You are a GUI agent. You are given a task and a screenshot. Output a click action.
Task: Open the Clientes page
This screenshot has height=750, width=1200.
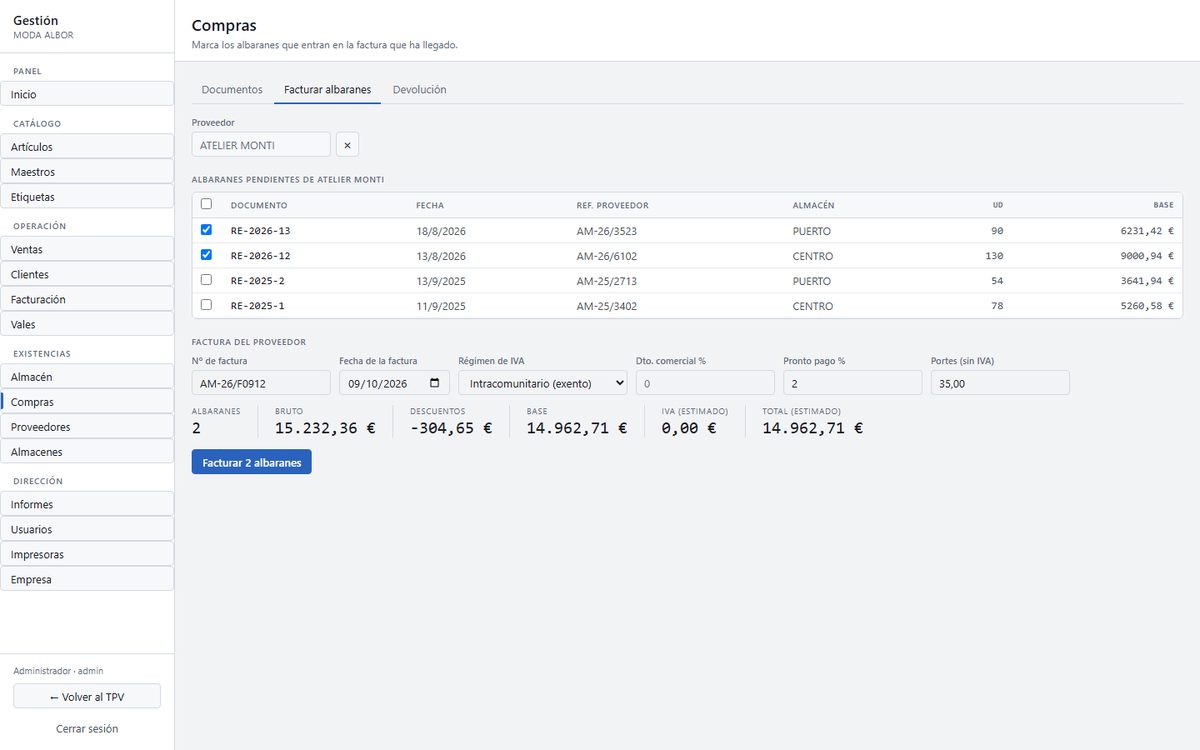tap(87, 274)
